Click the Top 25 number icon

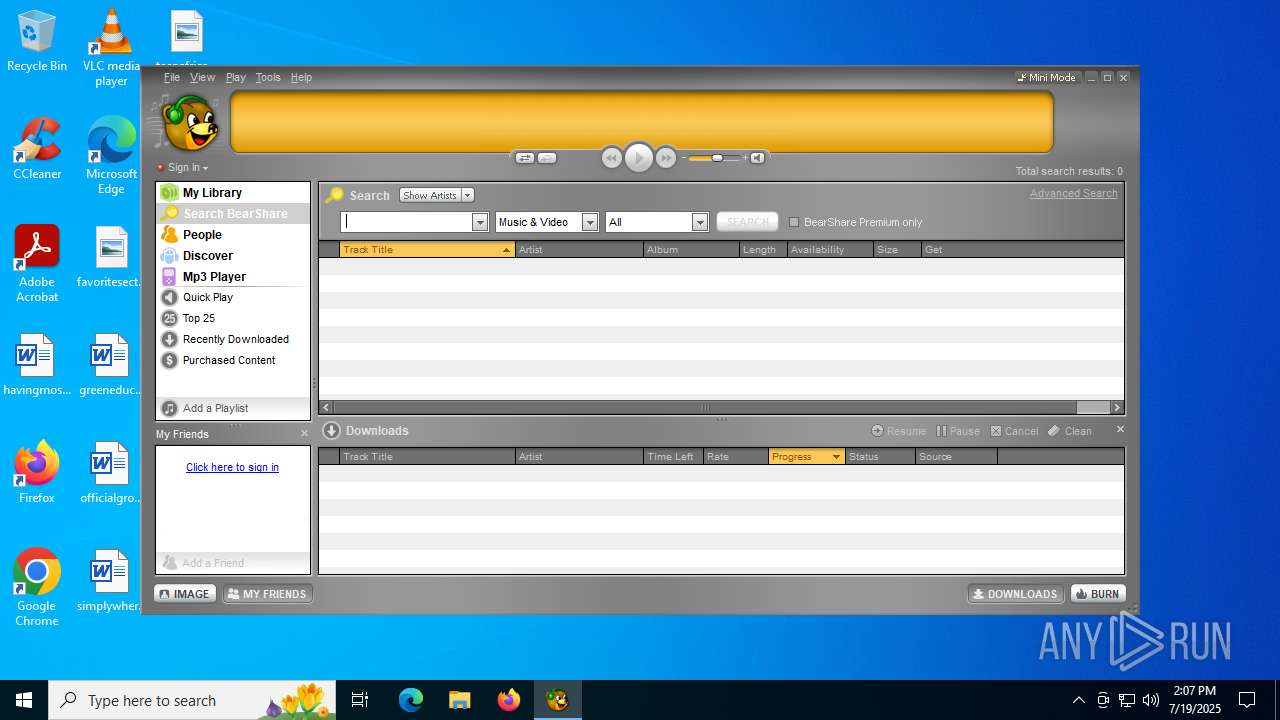click(169, 318)
